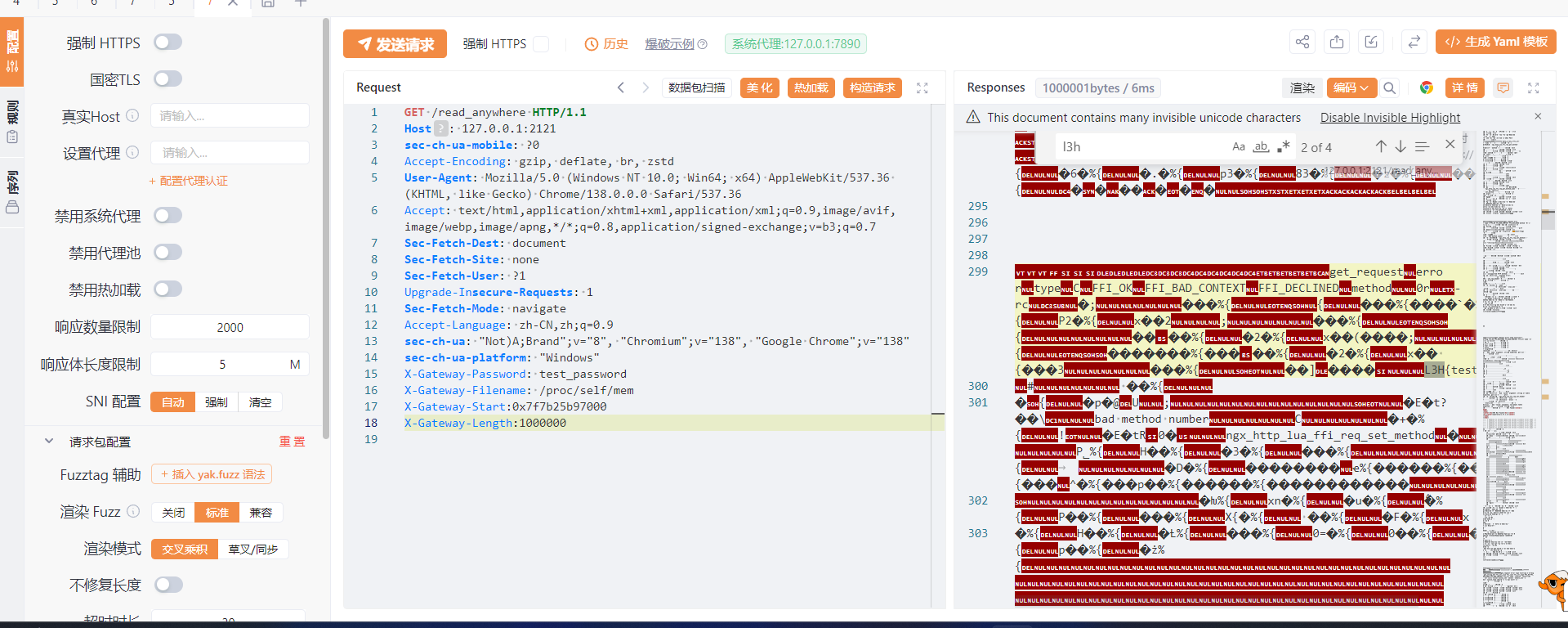Select the 强制 SNI option
Image resolution: width=1568 pixels, height=628 pixels.
[x=216, y=402]
